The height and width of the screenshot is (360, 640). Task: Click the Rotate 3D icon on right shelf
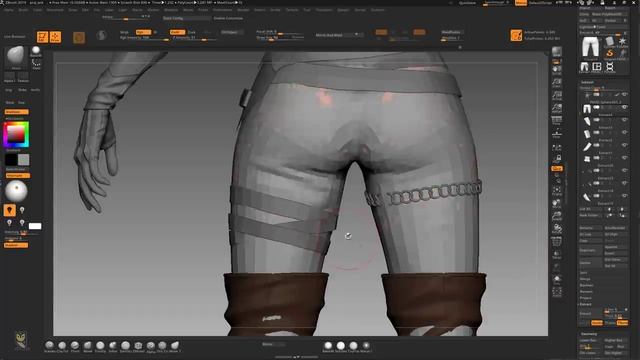click(557, 229)
